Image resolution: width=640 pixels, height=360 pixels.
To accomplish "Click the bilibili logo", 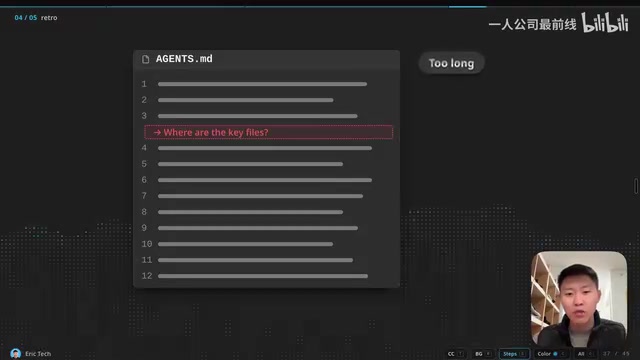I will click(605, 22).
